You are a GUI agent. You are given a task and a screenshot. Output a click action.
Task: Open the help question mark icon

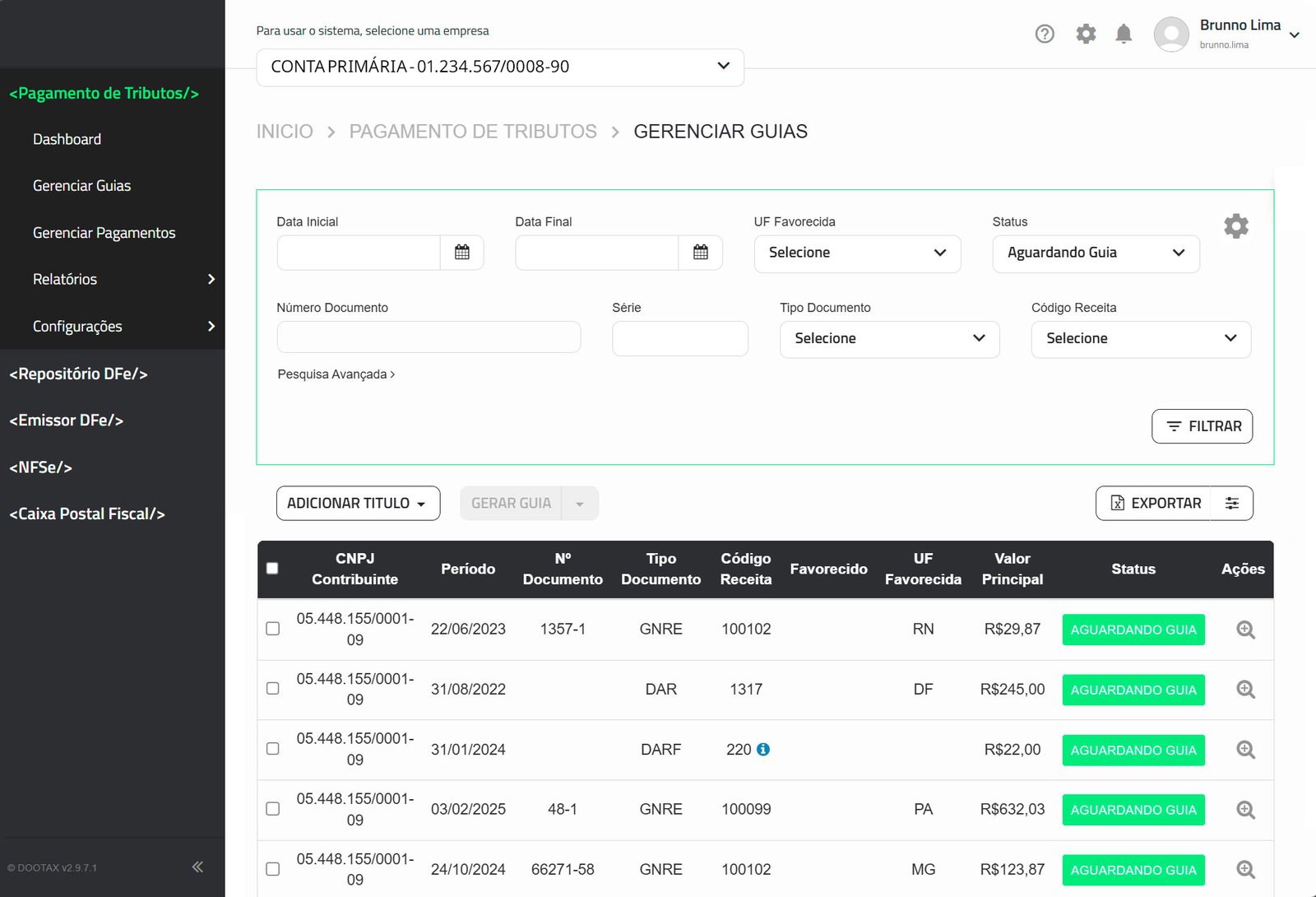pyautogui.click(x=1045, y=34)
